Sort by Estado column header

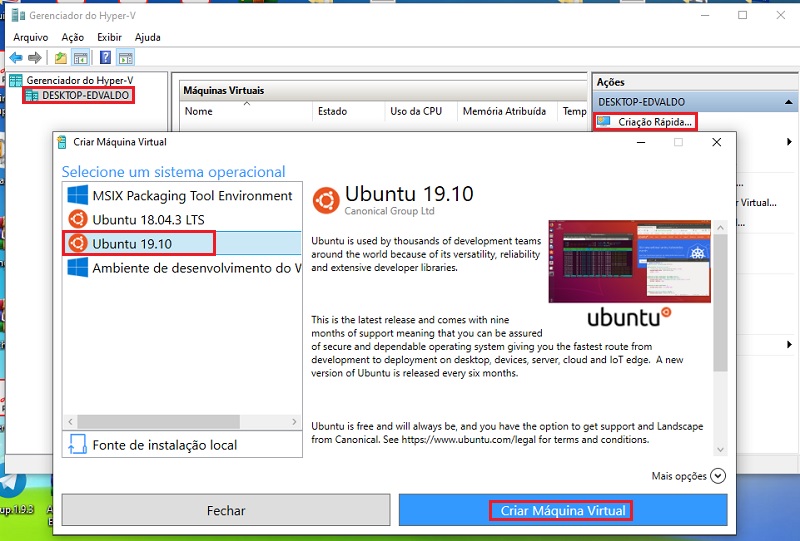[348, 111]
